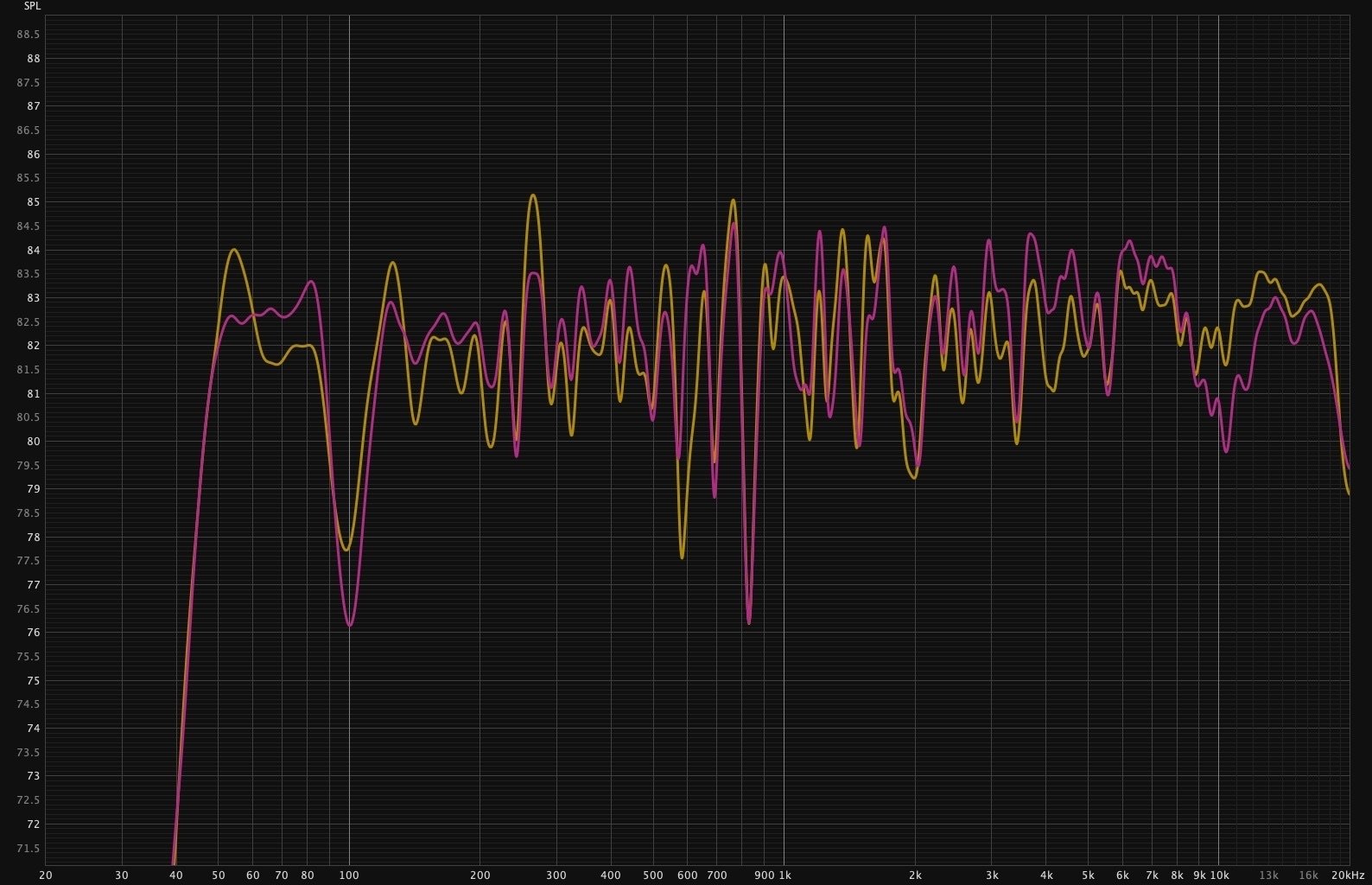
Task: Click the 400 Hz frequency label
Action: (611, 875)
